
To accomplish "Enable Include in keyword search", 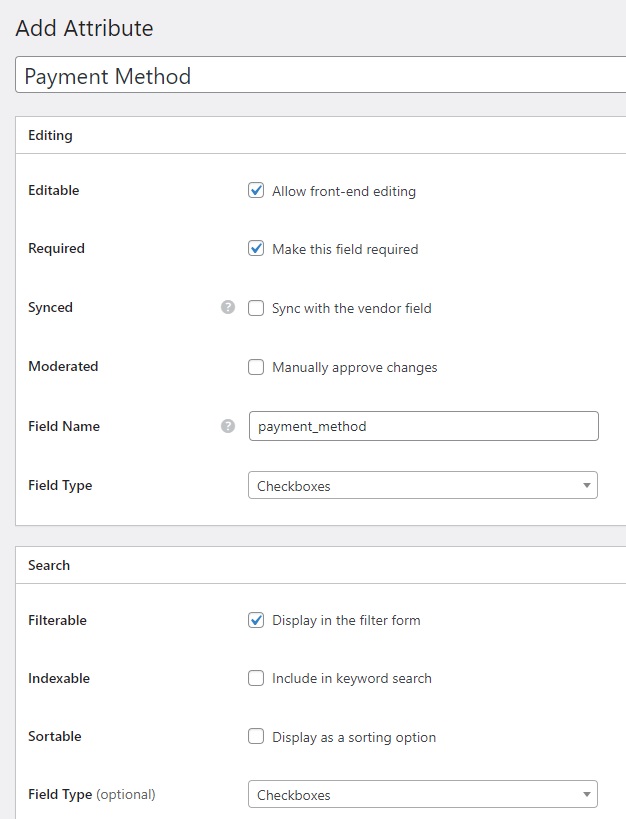I will coord(256,678).
